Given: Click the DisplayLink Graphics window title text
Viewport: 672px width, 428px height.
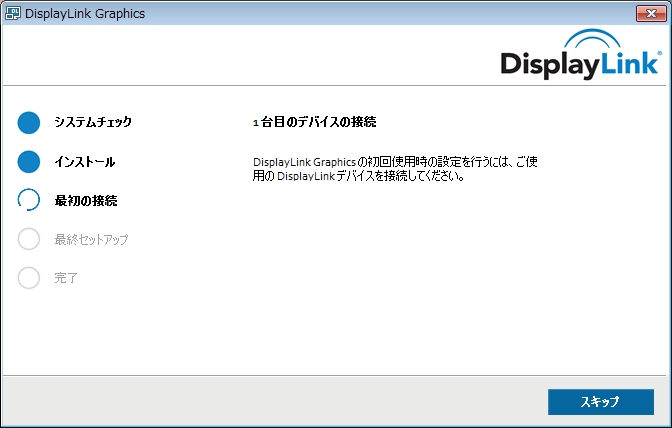Looking at the screenshot, I should tap(85, 13).
